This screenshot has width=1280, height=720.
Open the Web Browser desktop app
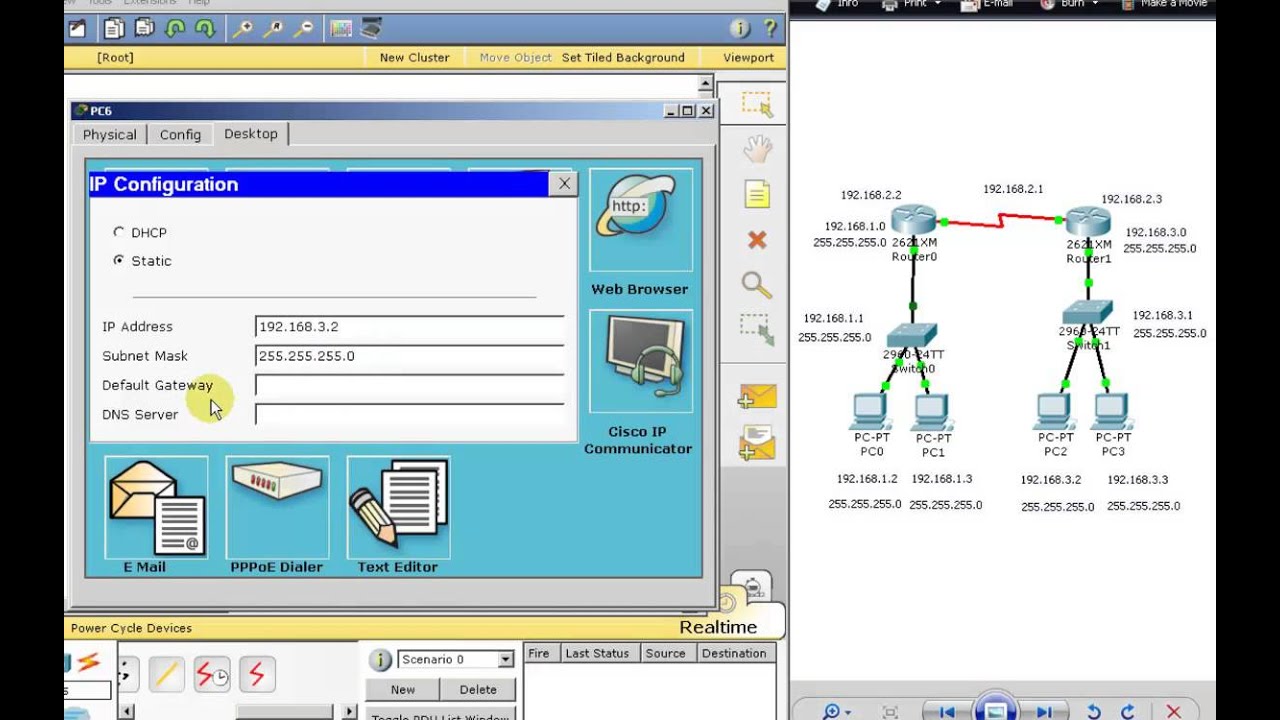click(641, 220)
